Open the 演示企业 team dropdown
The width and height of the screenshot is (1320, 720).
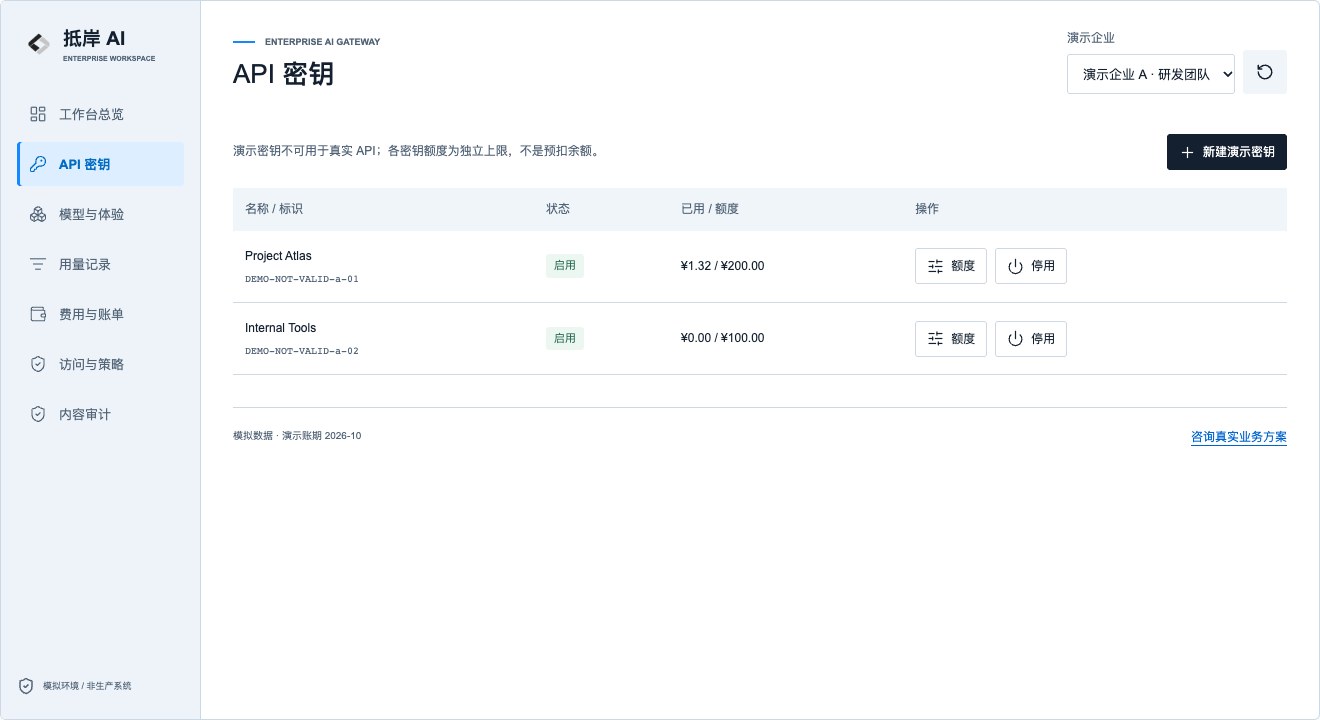click(x=1151, y=74)
